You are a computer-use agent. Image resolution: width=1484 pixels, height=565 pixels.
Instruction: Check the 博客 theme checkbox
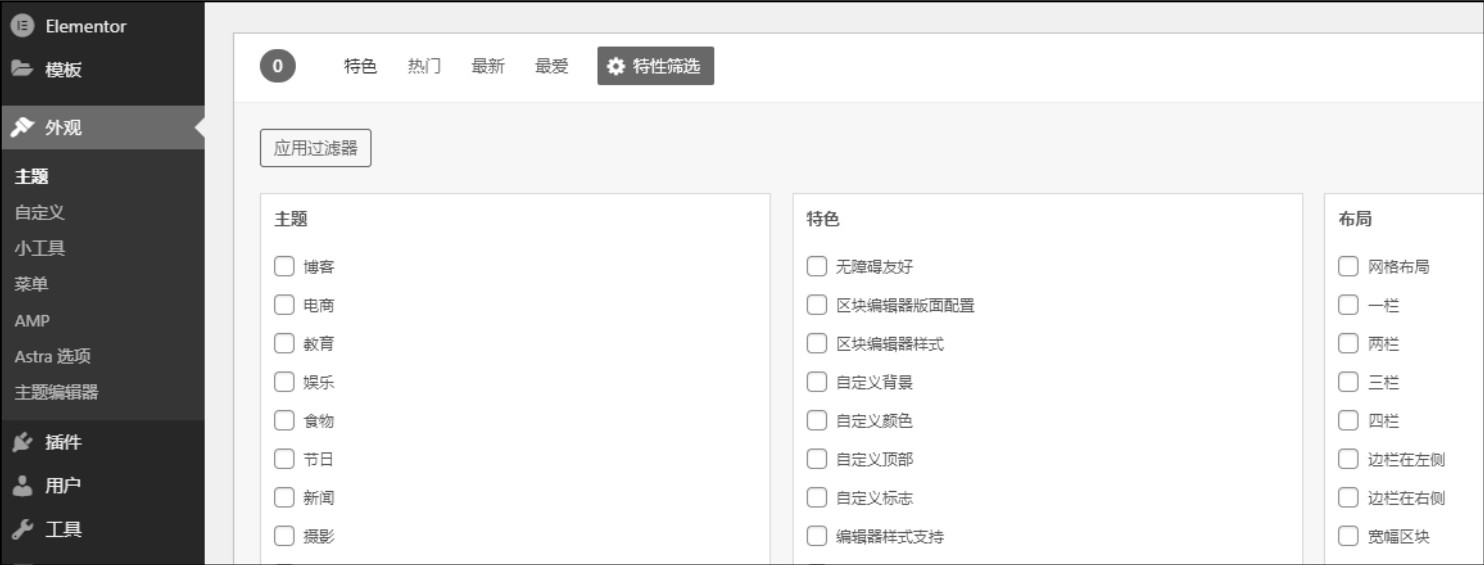284,267
